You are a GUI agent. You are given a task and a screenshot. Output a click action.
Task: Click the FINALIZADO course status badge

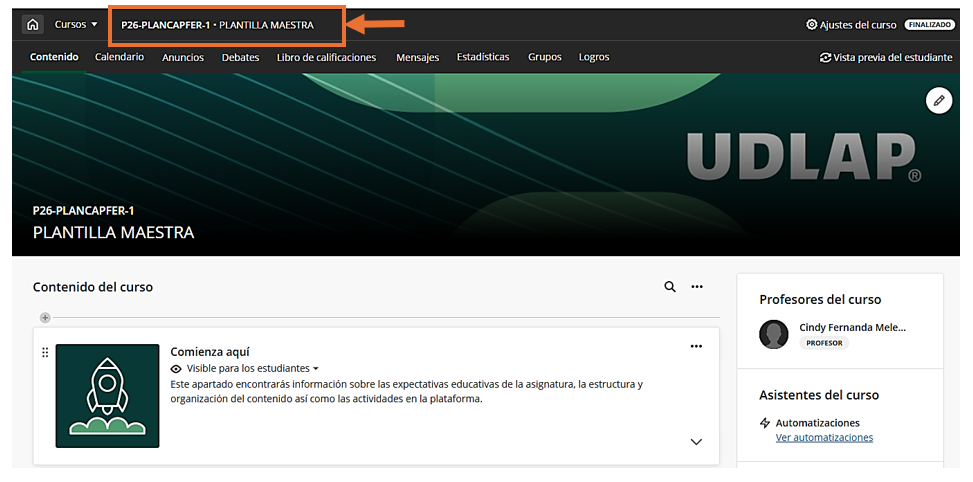pos(928,25)
